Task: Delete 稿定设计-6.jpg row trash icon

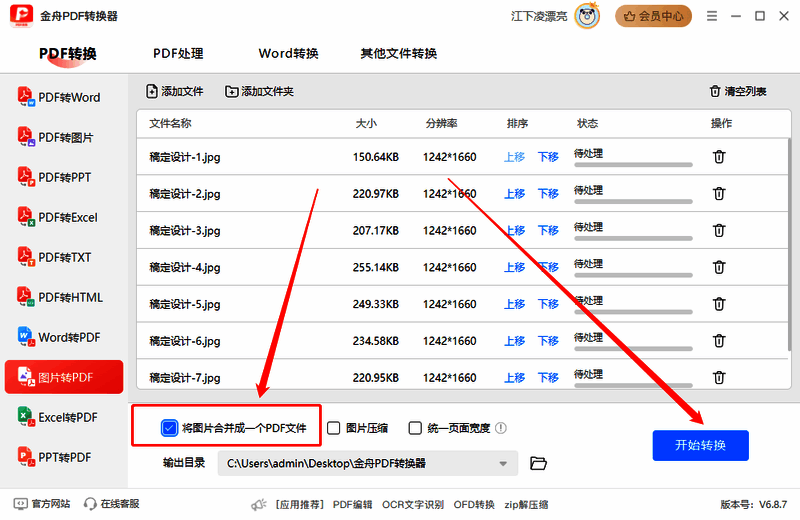Action: [719, 340]
